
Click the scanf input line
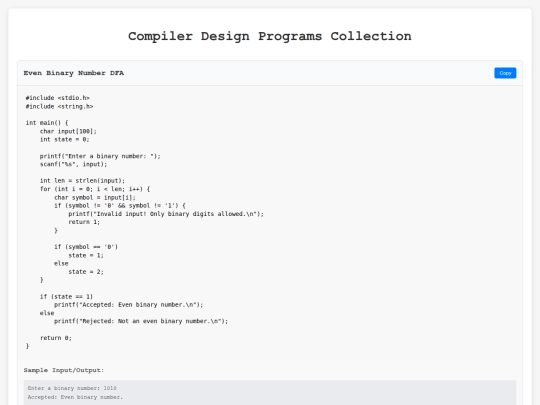click(73, 164)
